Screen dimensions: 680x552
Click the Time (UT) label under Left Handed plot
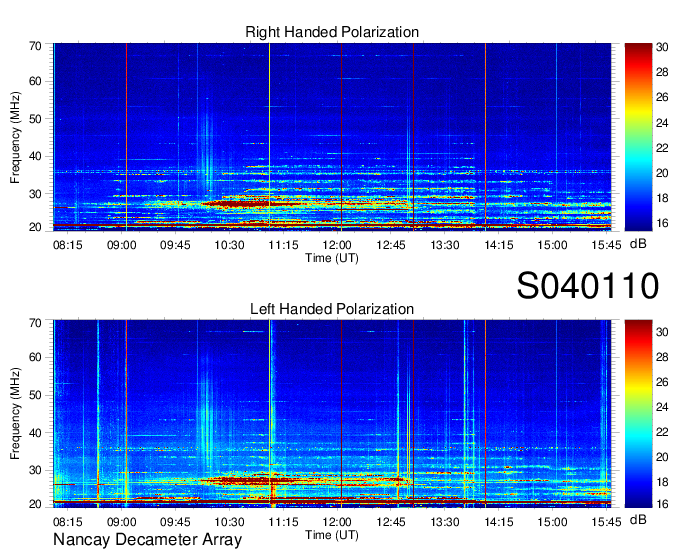tap(332, 535)
